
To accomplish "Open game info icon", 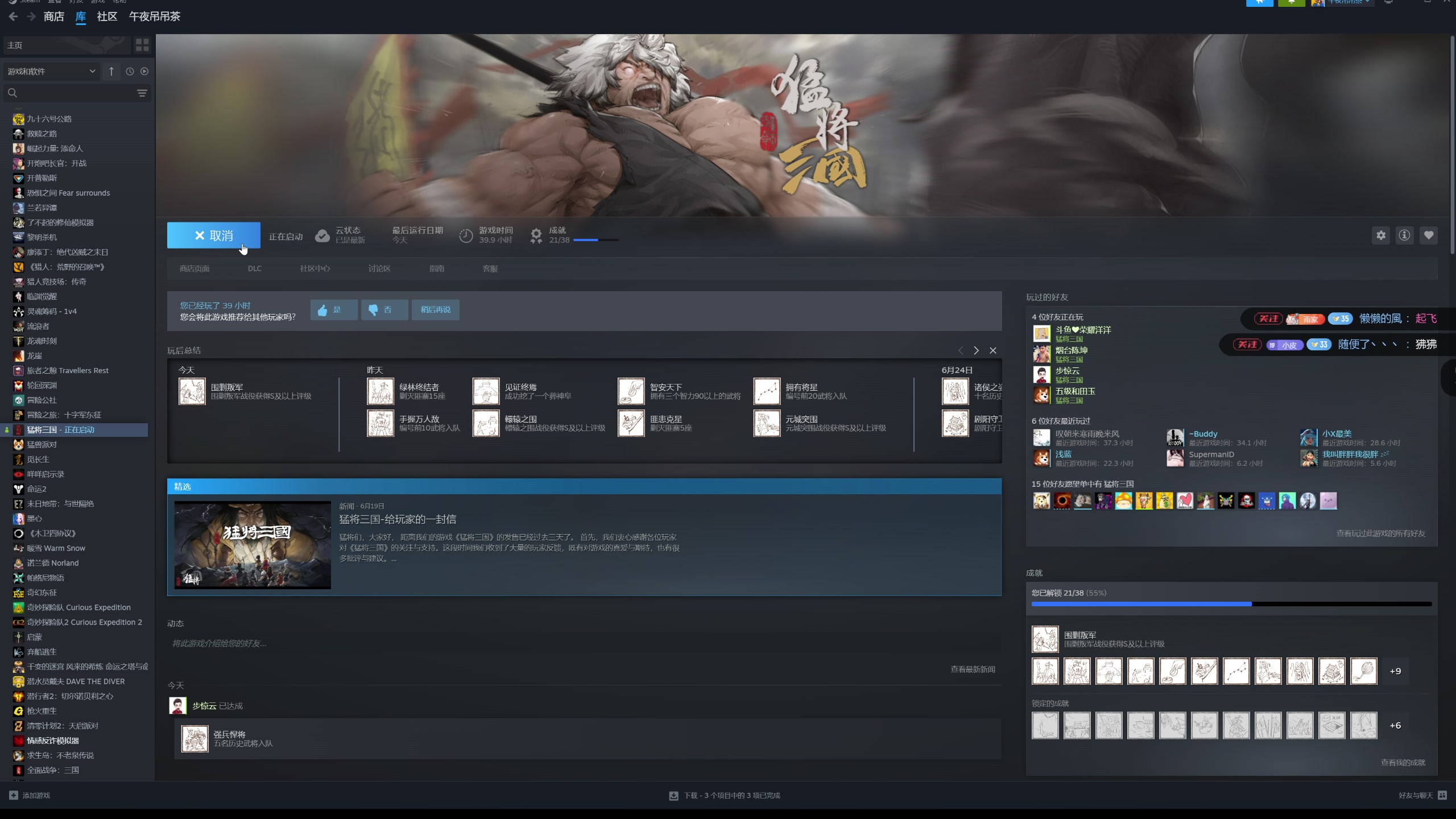I will pyautogui.click(x=1404, y=235).
